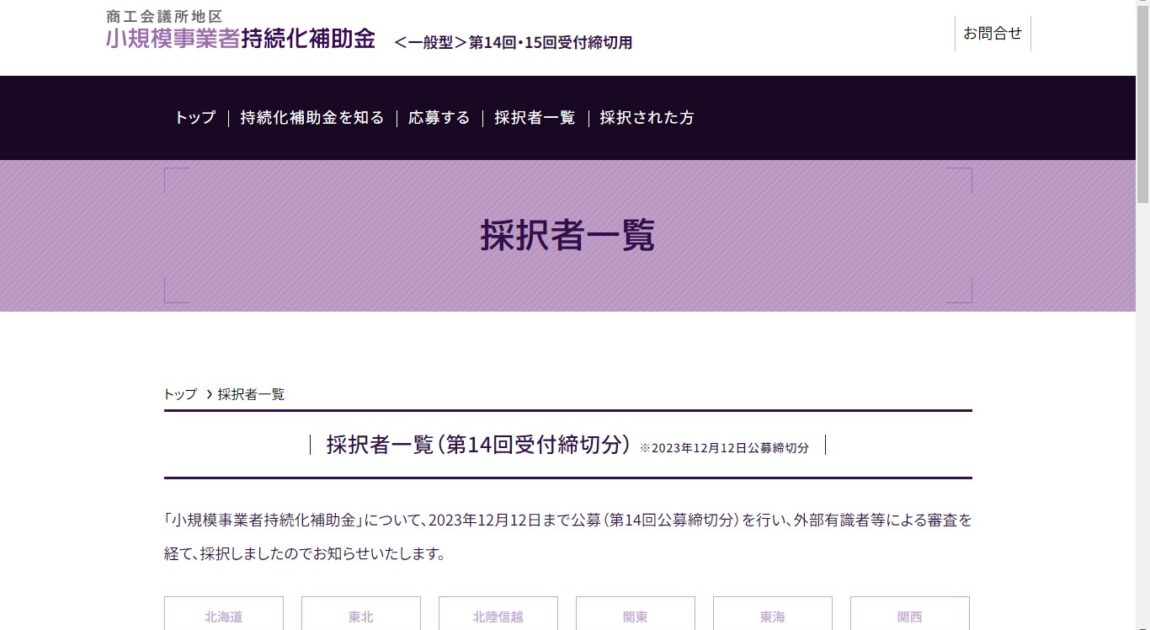Navigate to 応募する from the menu
The image size is (1150, 630).
coord(438,117)
